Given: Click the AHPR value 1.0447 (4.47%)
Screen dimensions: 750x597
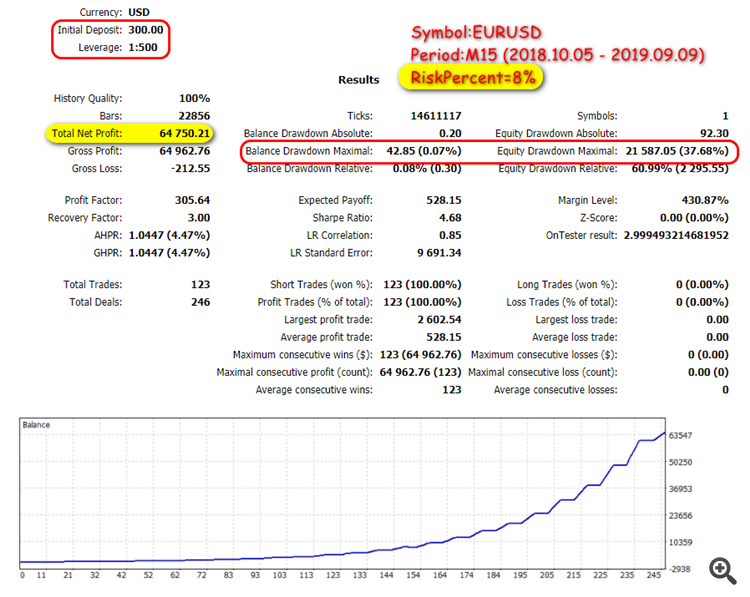Looking at the screenshot, I should tap(169, 235).
